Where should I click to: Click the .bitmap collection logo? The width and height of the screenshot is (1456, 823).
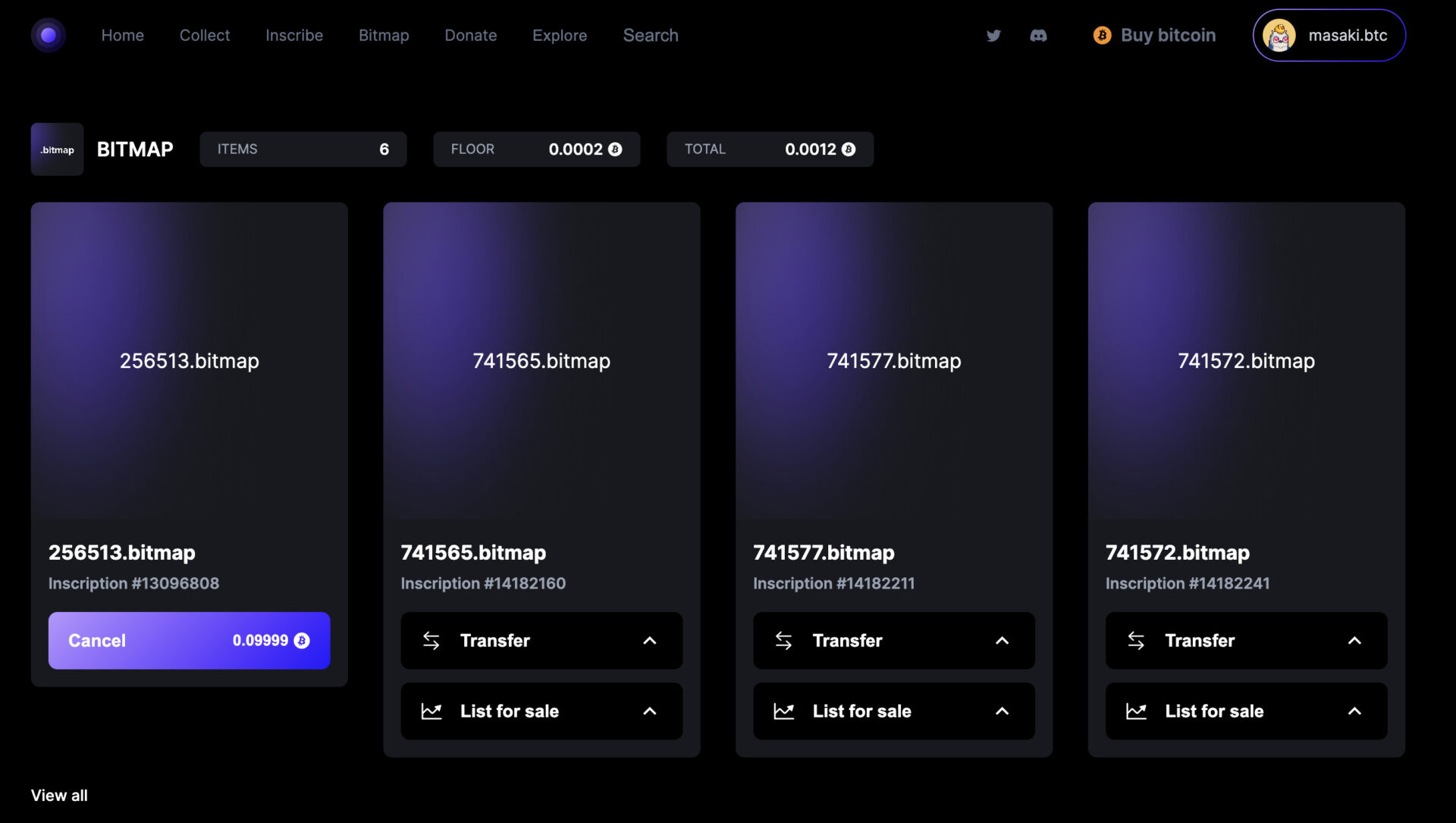58,149
